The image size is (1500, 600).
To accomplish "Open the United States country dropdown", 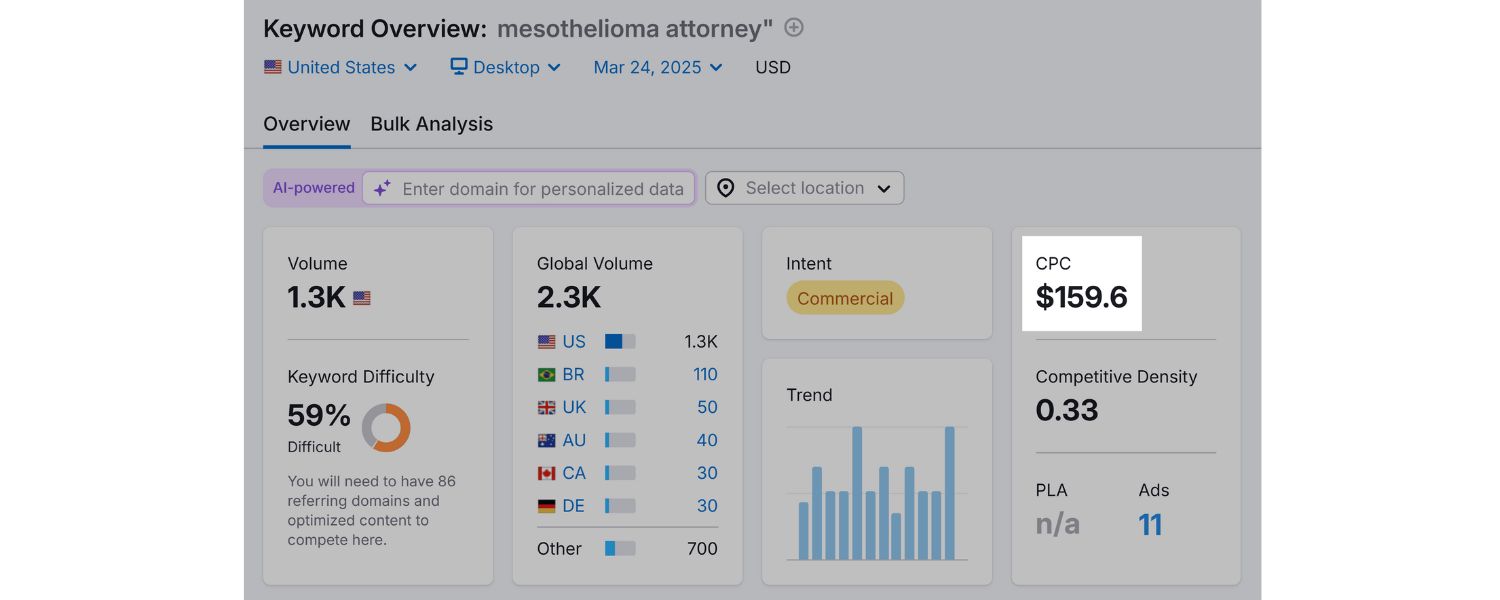I will click(x=341, y=67).
